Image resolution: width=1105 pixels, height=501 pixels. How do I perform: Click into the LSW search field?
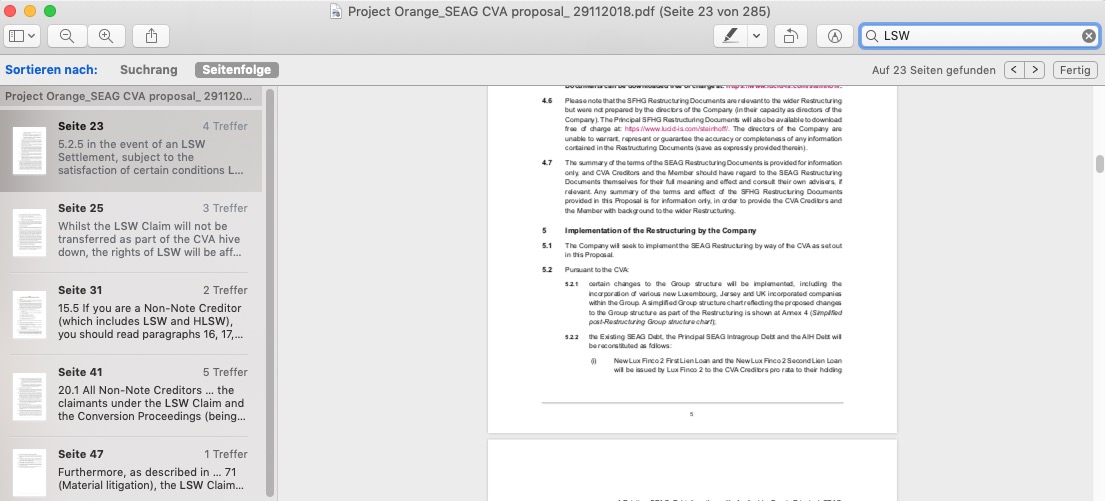click(980, 36)
